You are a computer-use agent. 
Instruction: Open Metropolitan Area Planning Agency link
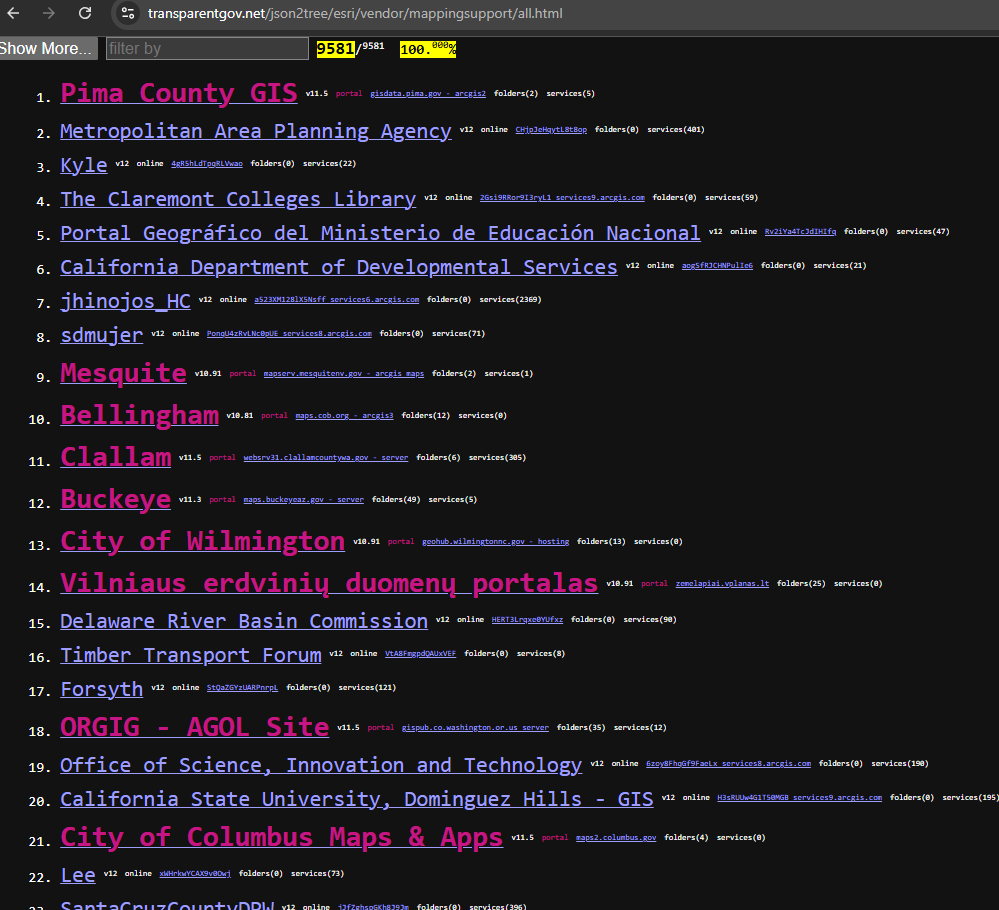[255, 131]
